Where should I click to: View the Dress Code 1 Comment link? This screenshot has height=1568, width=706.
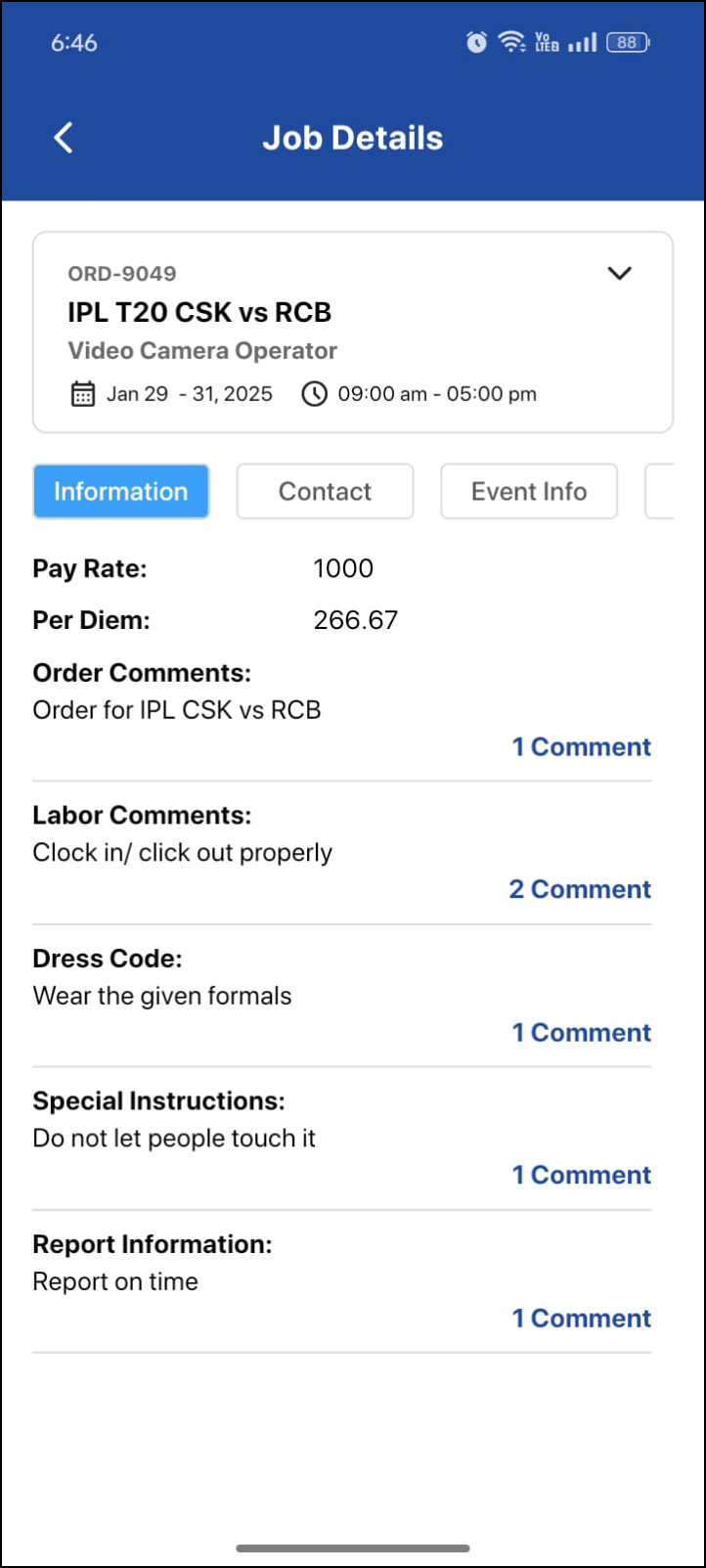(581, 1033)
